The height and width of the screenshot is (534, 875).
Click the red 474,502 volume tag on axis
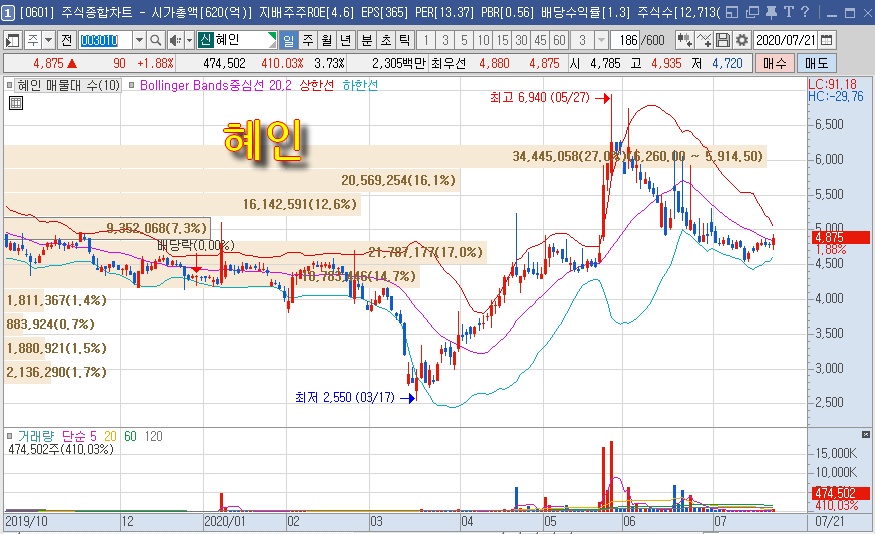(840, 493)
